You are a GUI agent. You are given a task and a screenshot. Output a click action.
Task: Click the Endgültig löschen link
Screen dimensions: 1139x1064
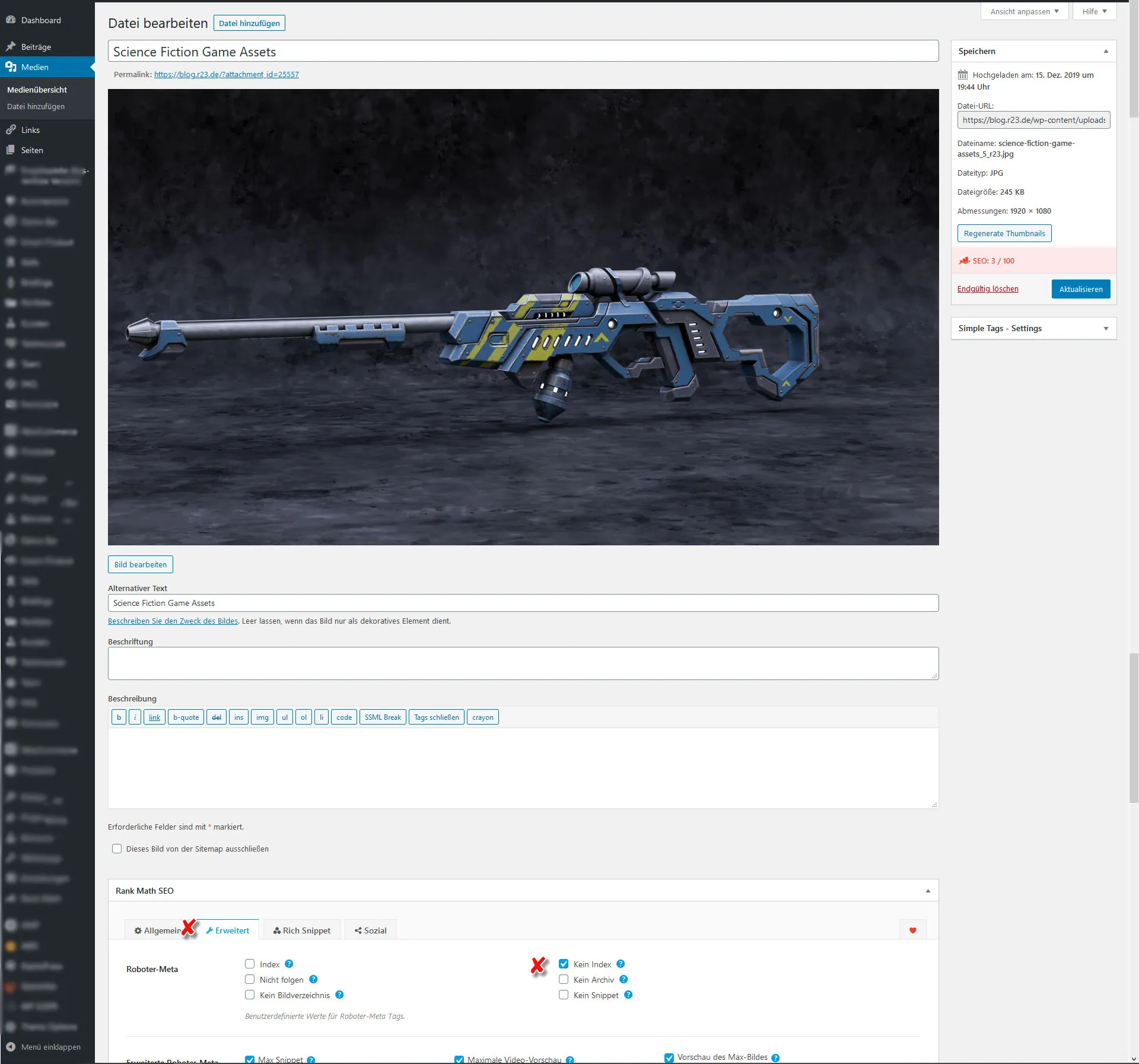pos(988,289)
